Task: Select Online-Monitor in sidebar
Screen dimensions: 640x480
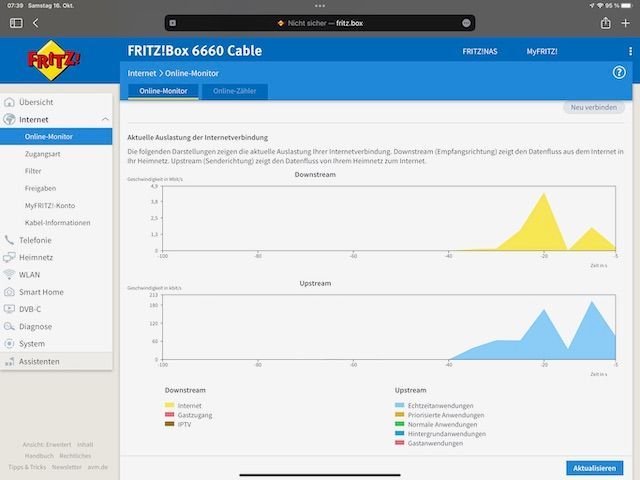Action: [x=56, y=136]
